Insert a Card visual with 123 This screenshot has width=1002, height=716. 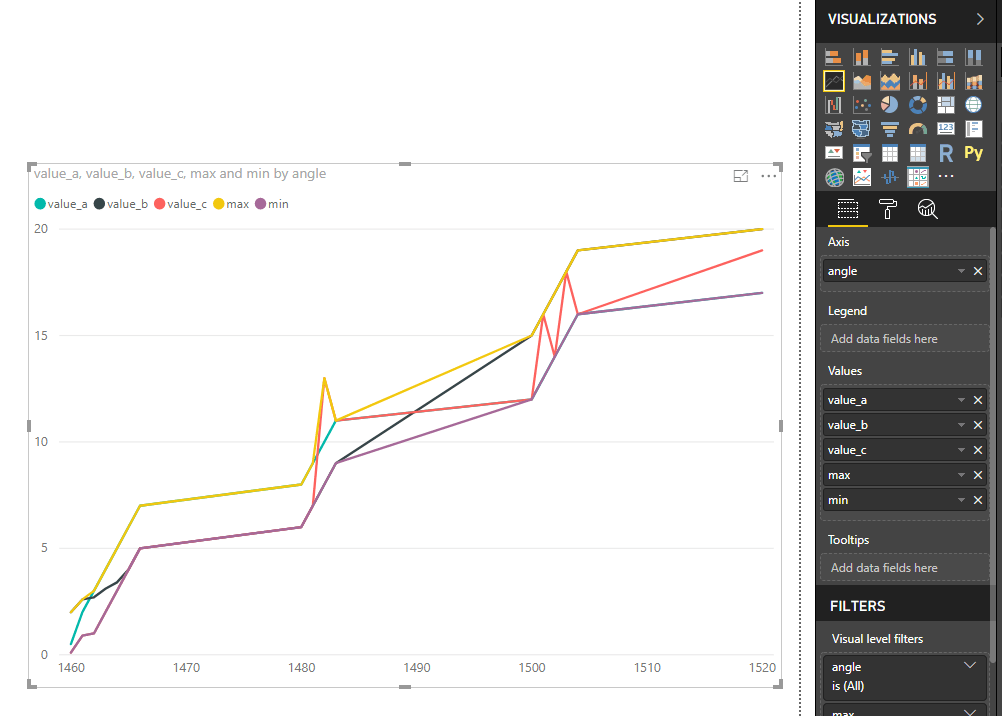[946, 129]
